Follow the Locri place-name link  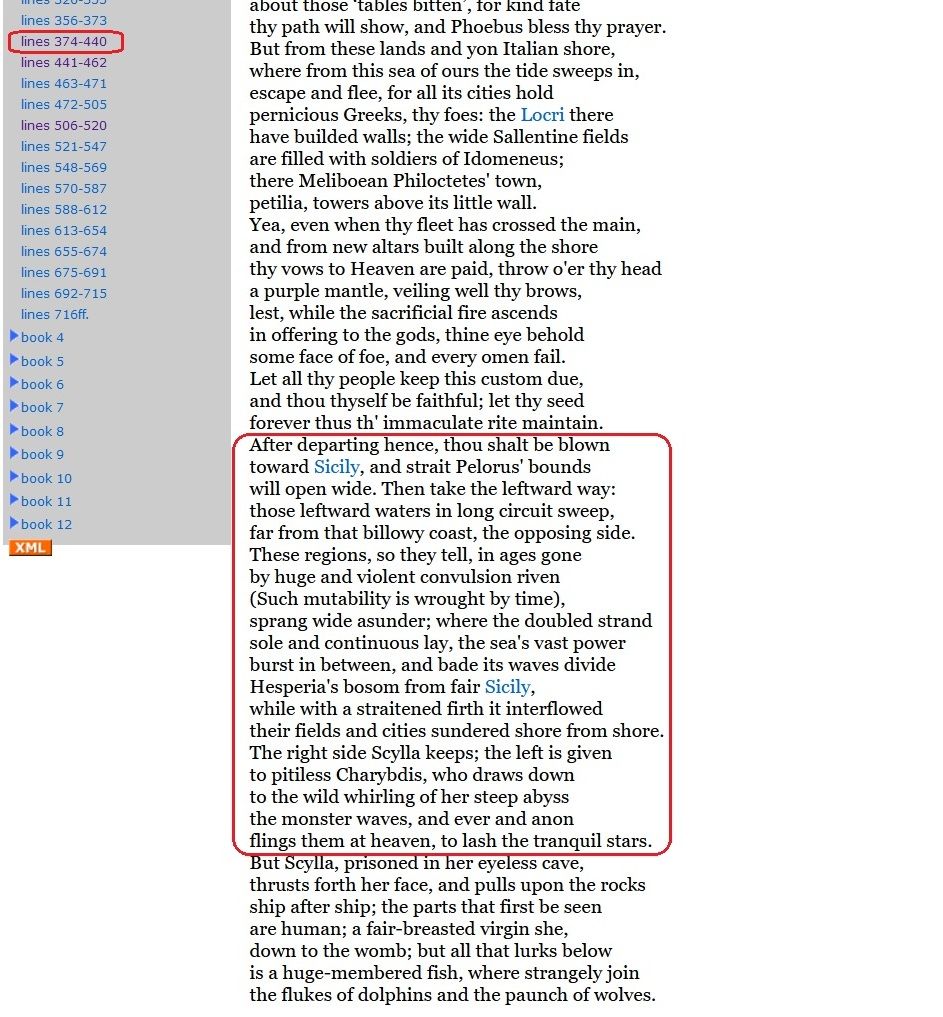tap(542, 115)
